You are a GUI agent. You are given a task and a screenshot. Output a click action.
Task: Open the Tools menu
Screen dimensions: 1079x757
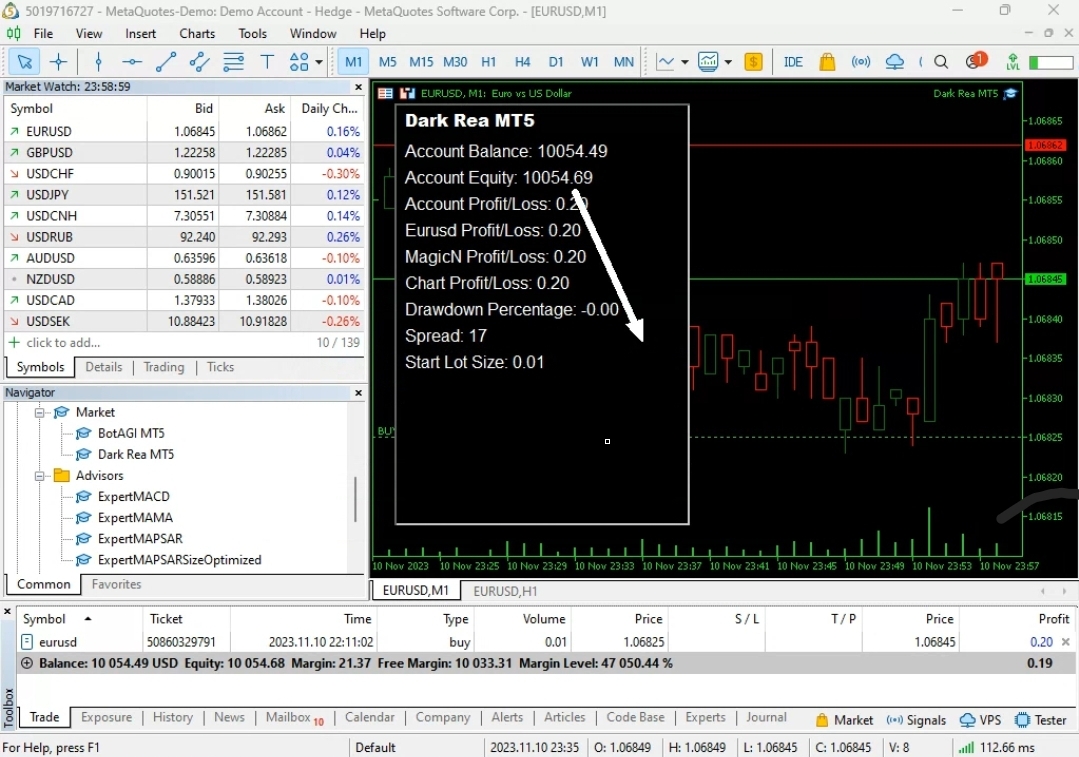pos(253,33)
